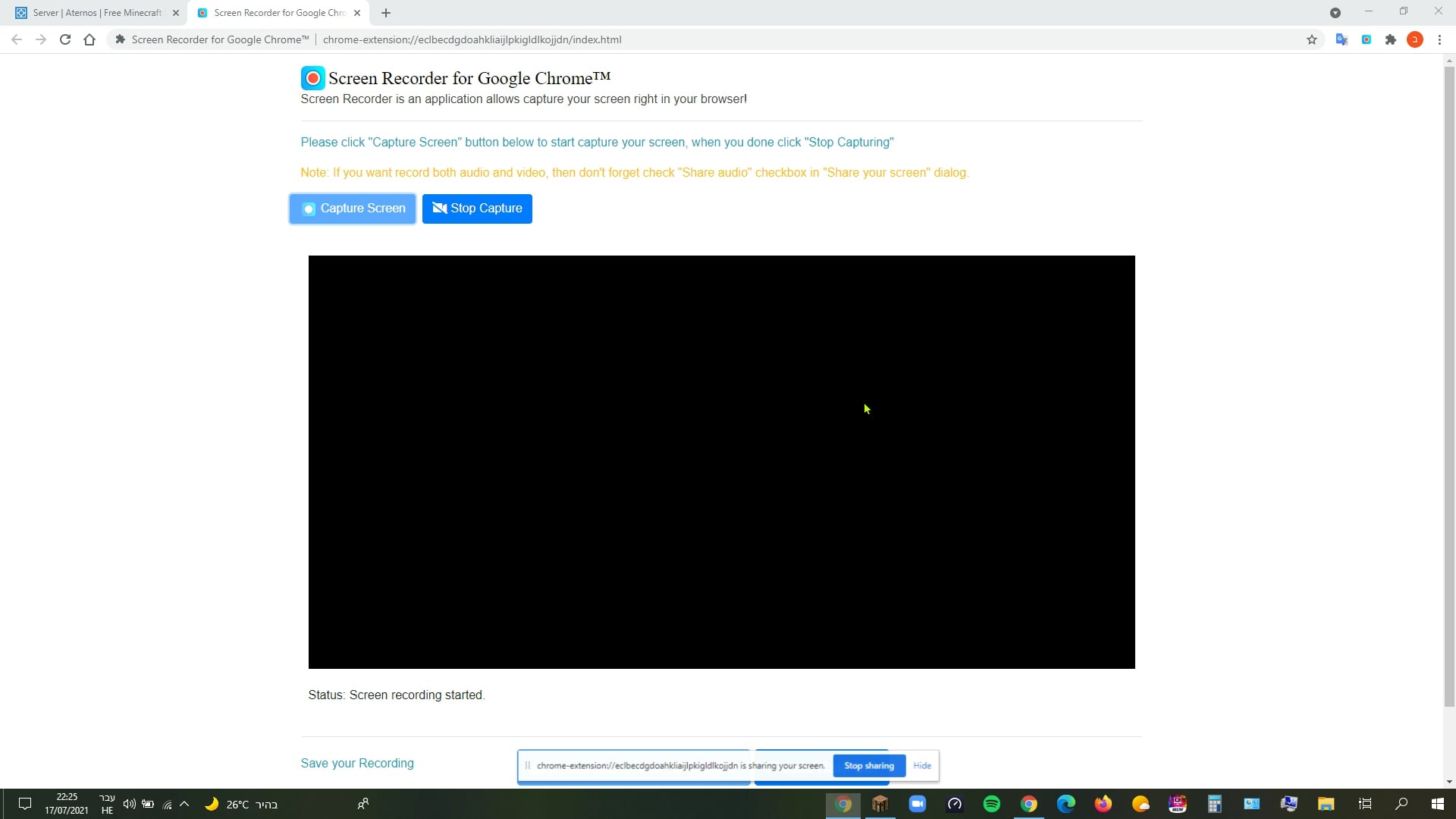
Task: Open Chrome's three-dot menu
Action: [1439, 39]
